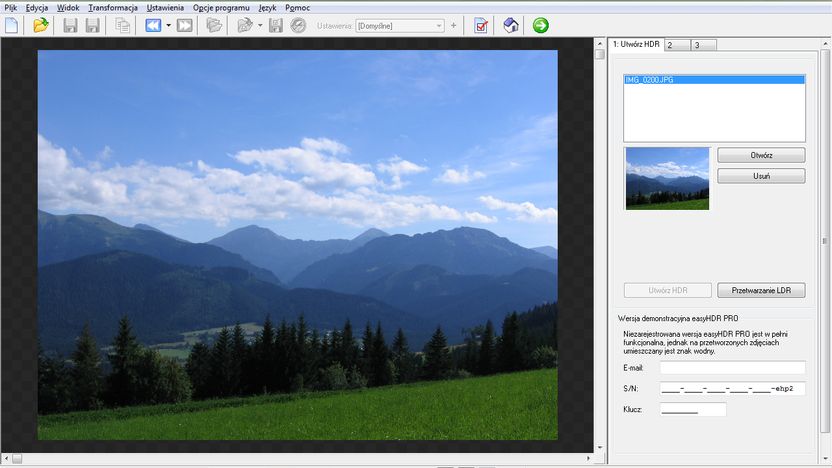The image size is (832, 468).
Task: Click the greyed save settings disk icon
Action: 275,25
